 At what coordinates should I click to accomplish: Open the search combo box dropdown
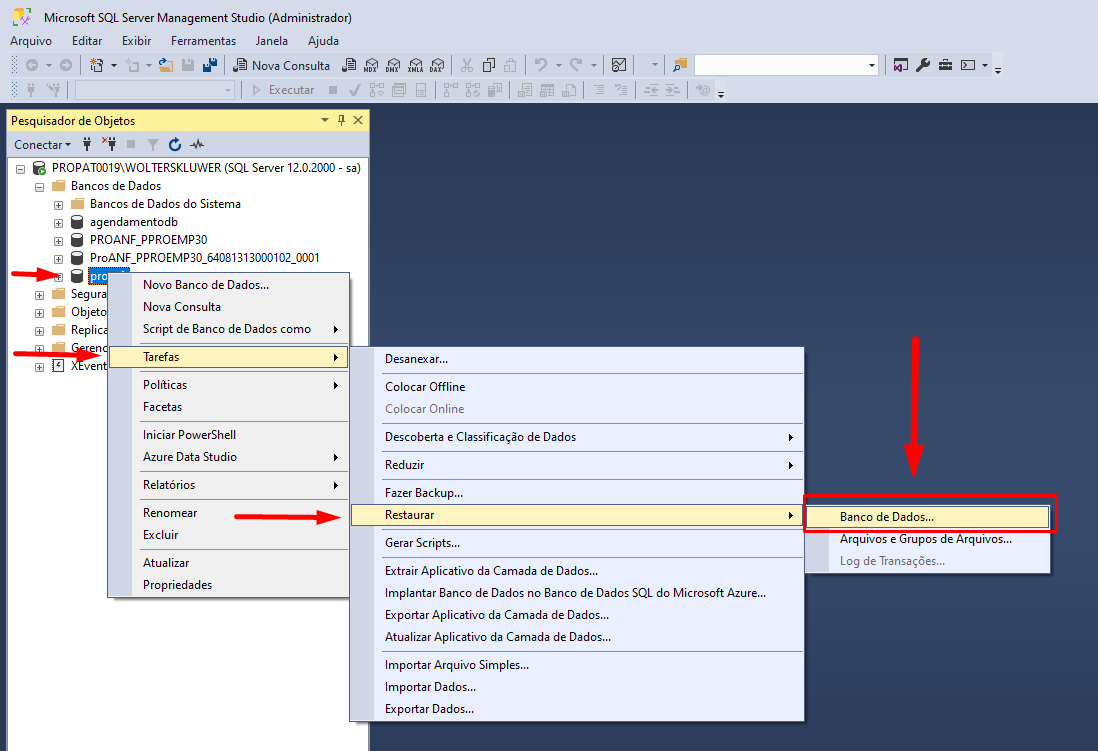(x=871, y=65)
